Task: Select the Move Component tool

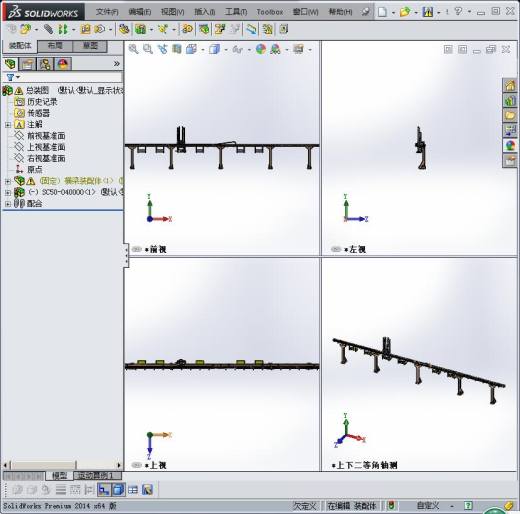Action: click(100, 29)
